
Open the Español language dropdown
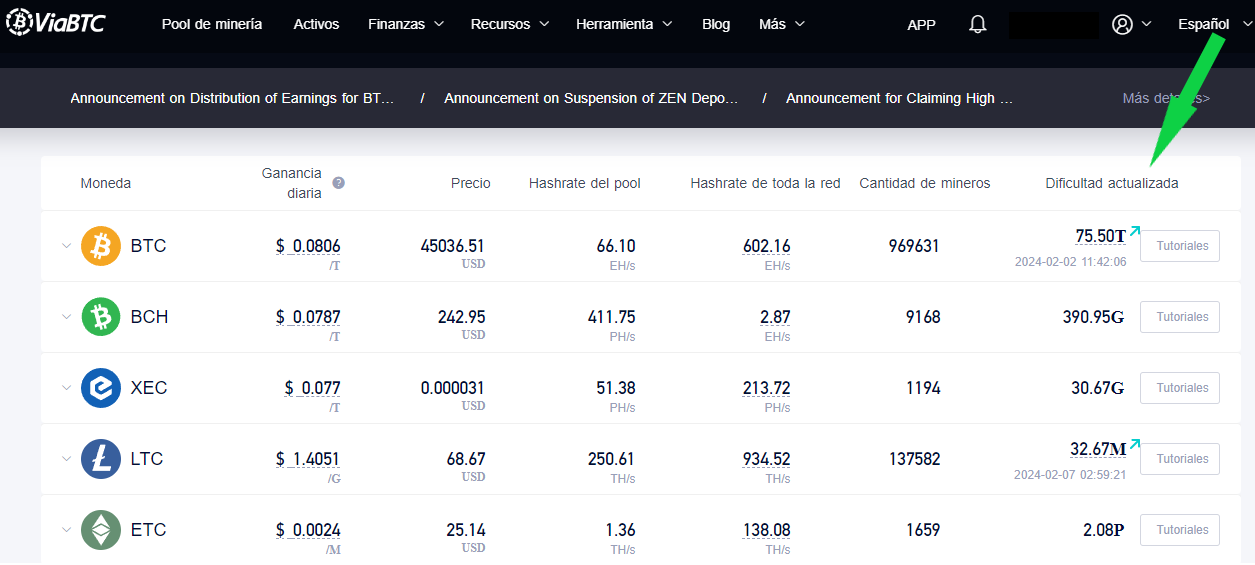click(x=1215, y=24)
